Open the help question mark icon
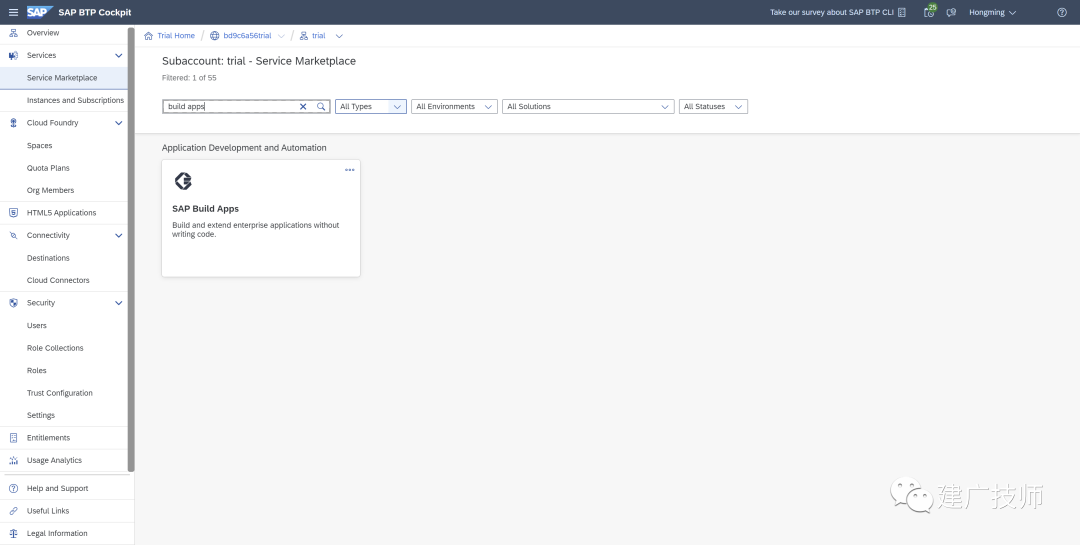Screen dimensions: 1080x545 [1061, 12]
